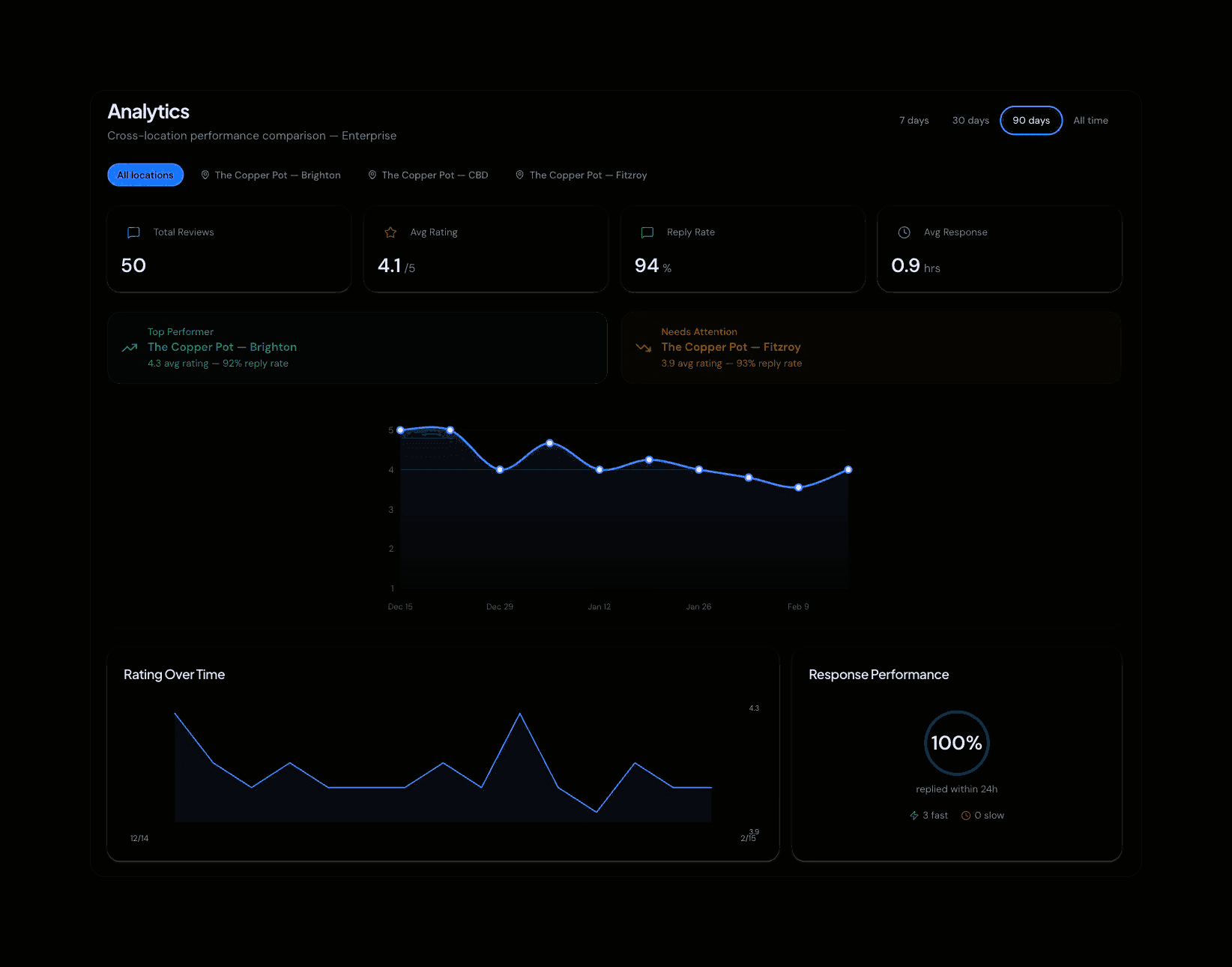Enable the Copper Pot — Fitzroy location filter
Screen dimensions: 1232x967
coord(581,175)
